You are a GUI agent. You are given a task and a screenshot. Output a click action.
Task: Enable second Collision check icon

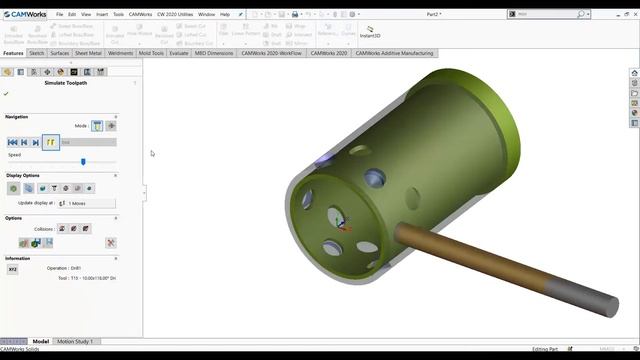[x=74, y=229]
